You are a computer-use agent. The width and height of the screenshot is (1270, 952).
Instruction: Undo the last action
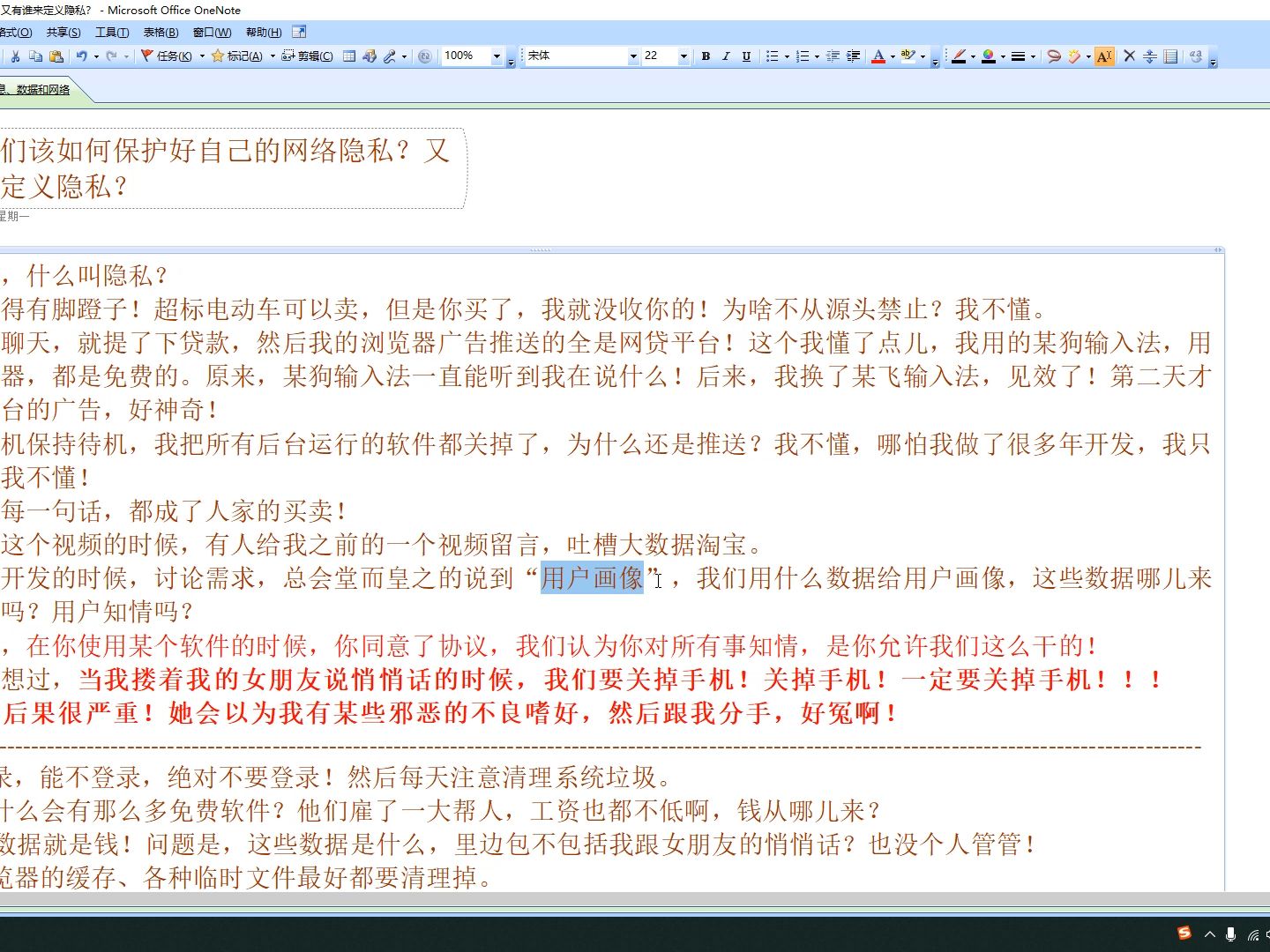[x=82, y=56]
